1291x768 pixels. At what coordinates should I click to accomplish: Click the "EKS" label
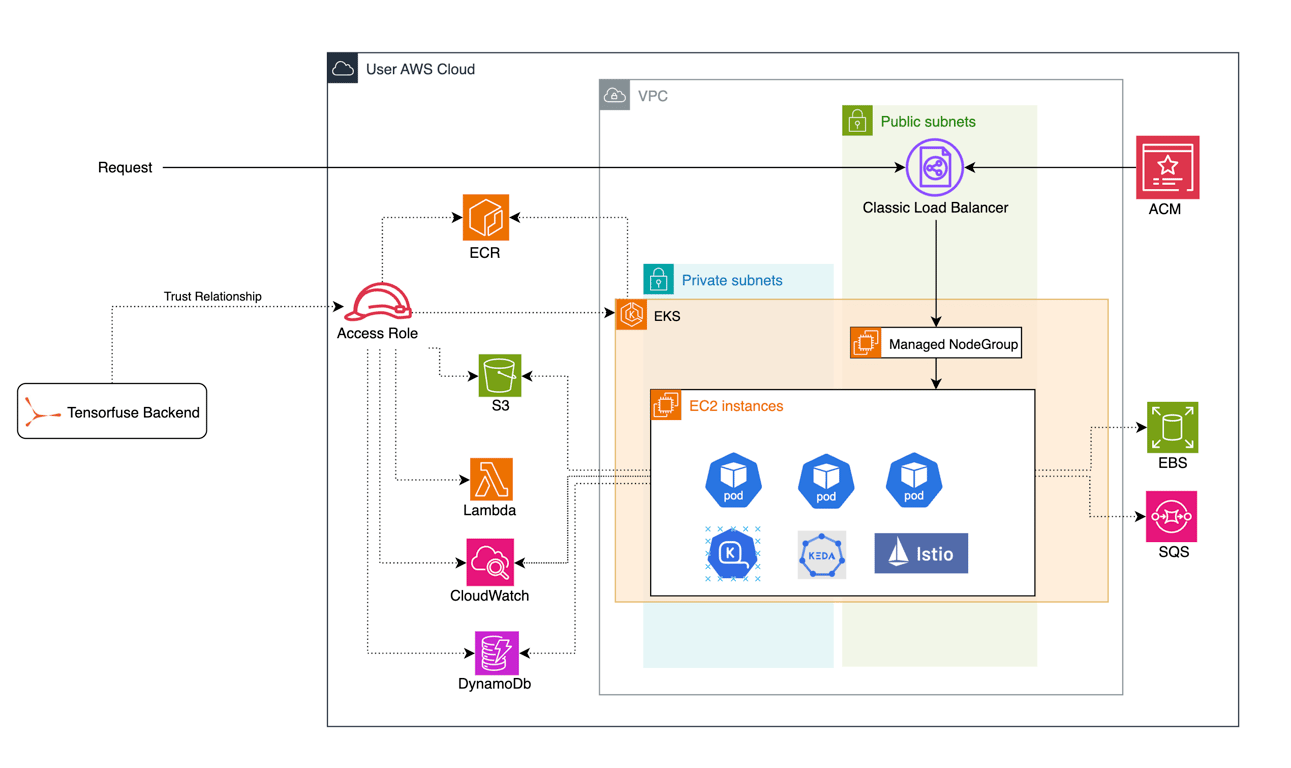click(667, 317)
